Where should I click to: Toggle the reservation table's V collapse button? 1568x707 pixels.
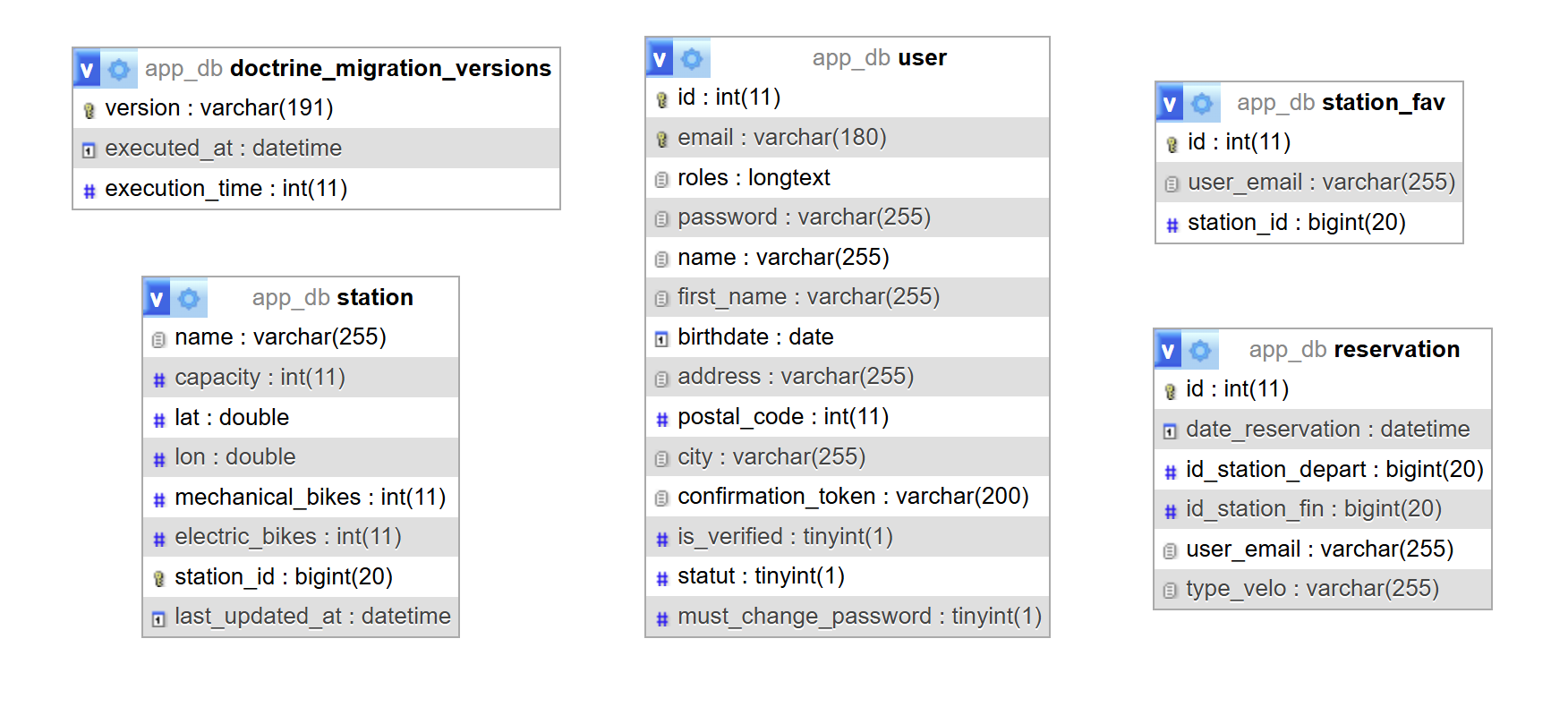coord(1168,351)
